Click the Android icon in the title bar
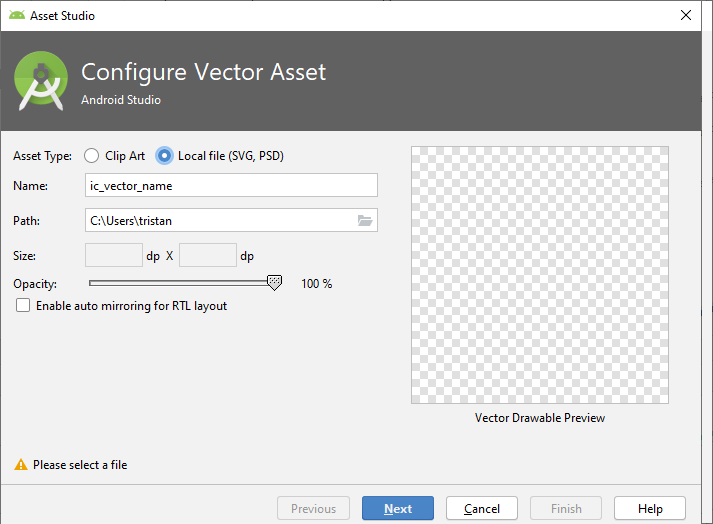713x524 pixels. tap(17, 16)
